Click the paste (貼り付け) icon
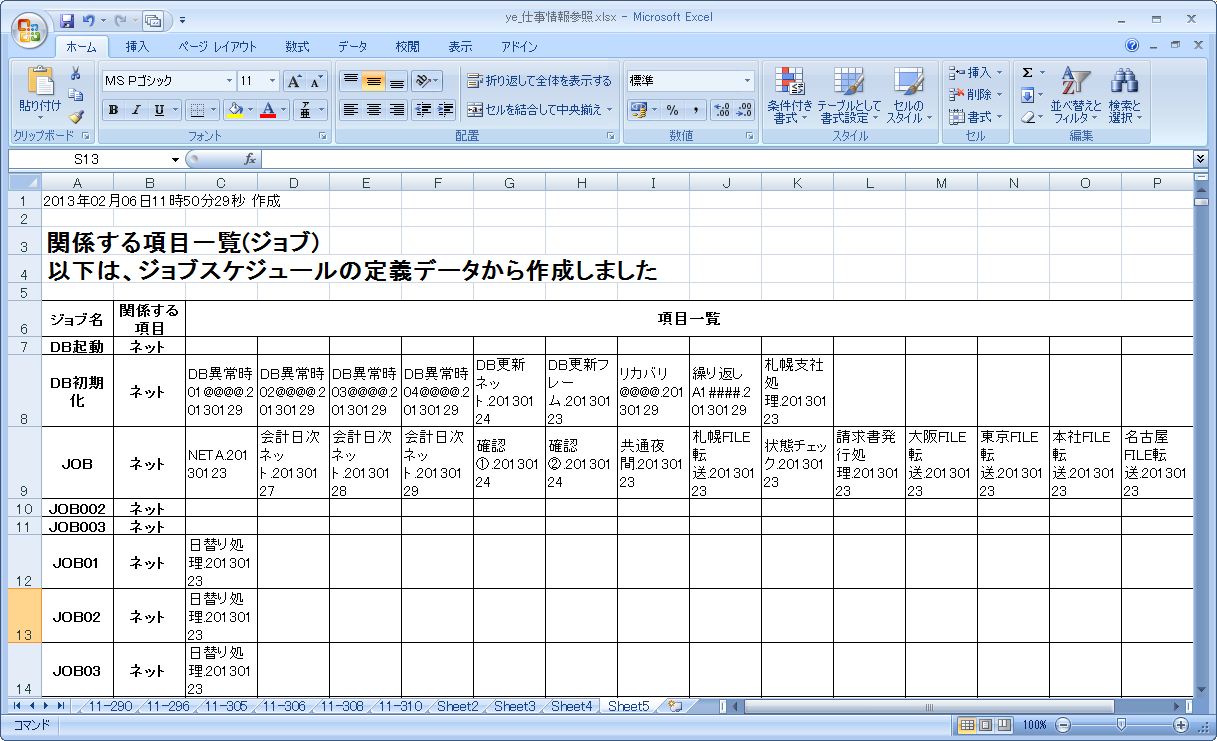Image resolution: width=1217 pixels, height=741 pixels. coord(40,82)
